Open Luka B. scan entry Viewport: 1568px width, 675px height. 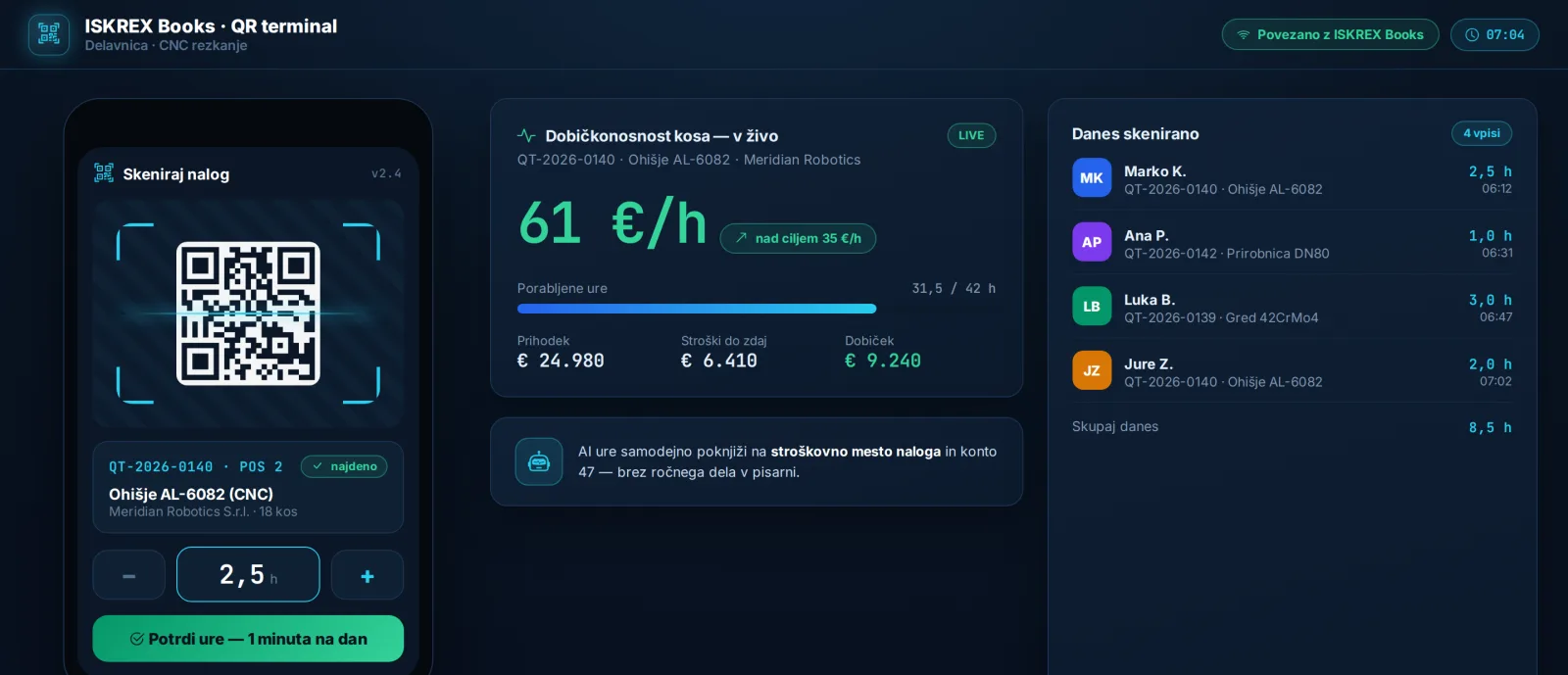click(1292, 307)
